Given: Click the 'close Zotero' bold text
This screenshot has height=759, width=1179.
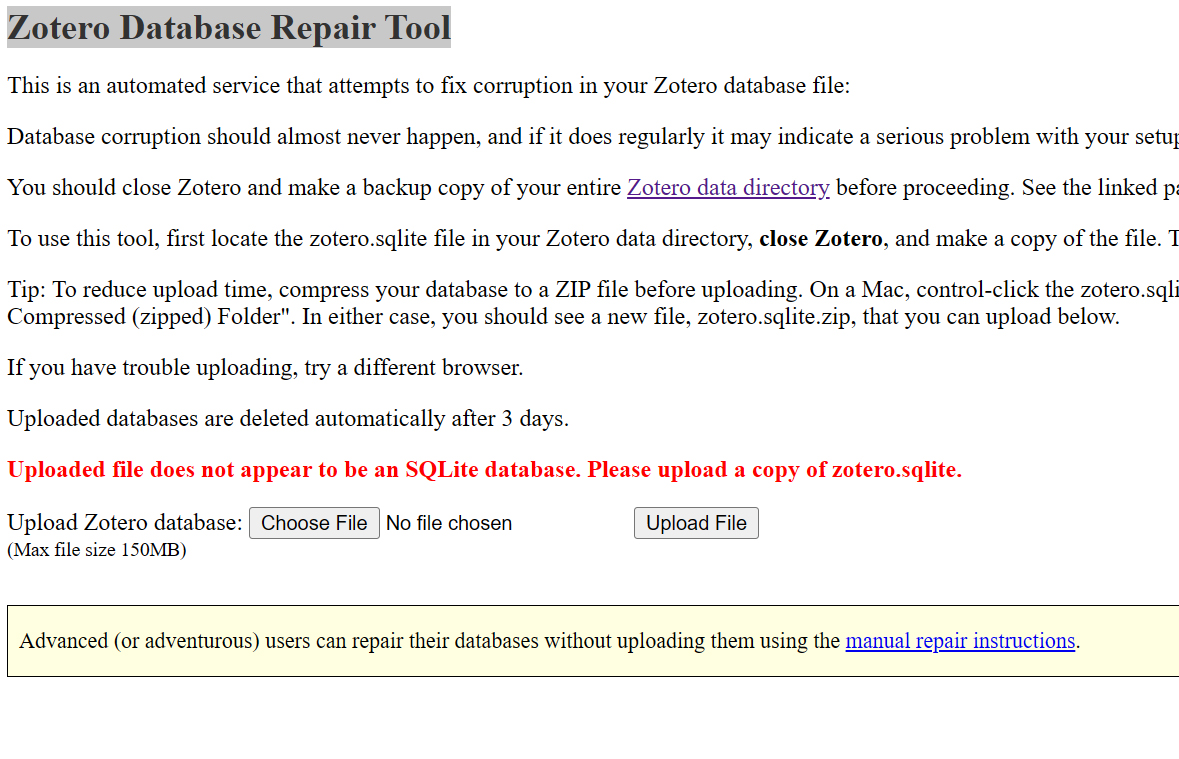Looking at the screenshot, I should pos(820,238).
